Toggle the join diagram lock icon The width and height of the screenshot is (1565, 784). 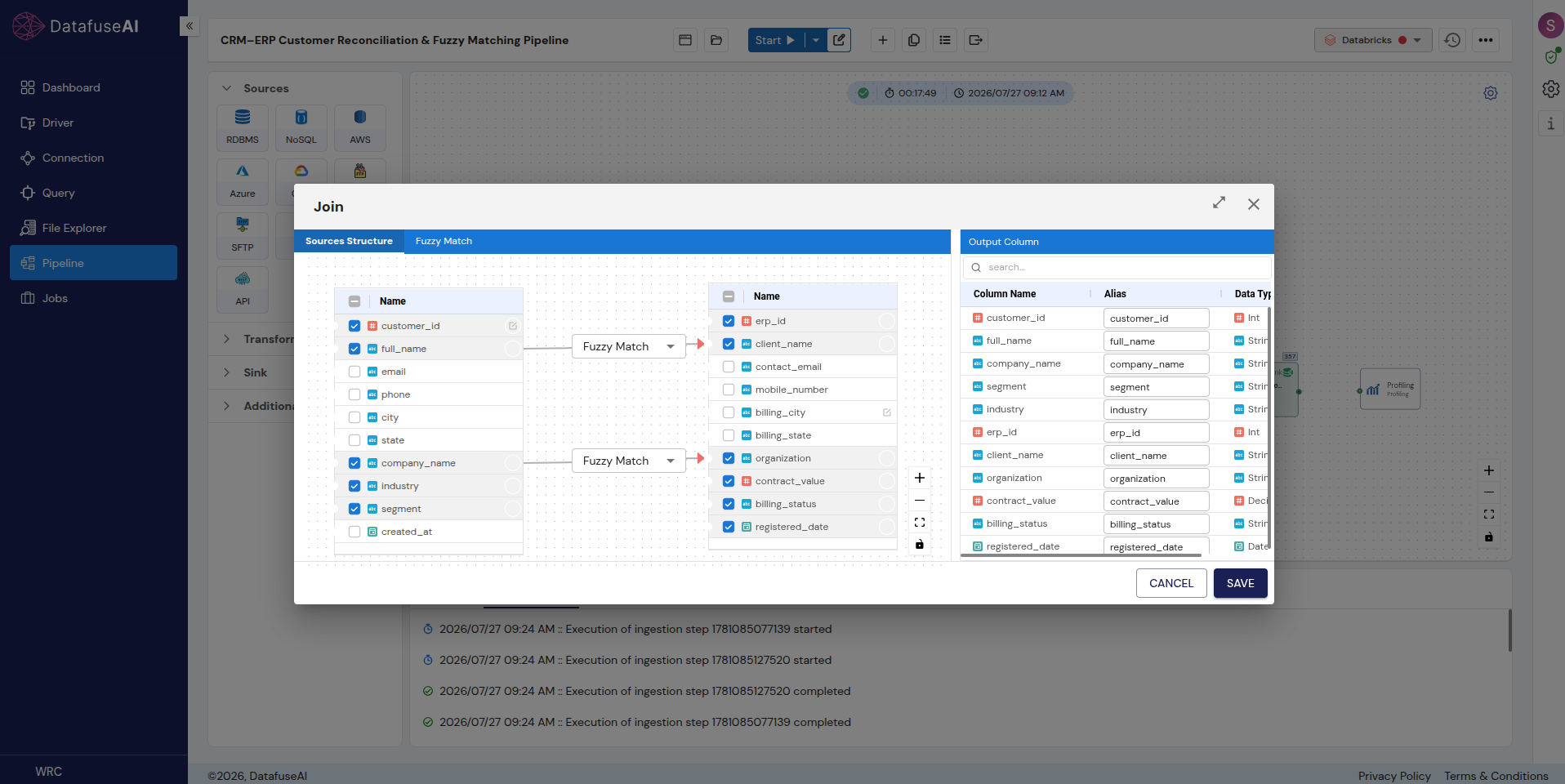pyautogui.click(x=920, y=544)
